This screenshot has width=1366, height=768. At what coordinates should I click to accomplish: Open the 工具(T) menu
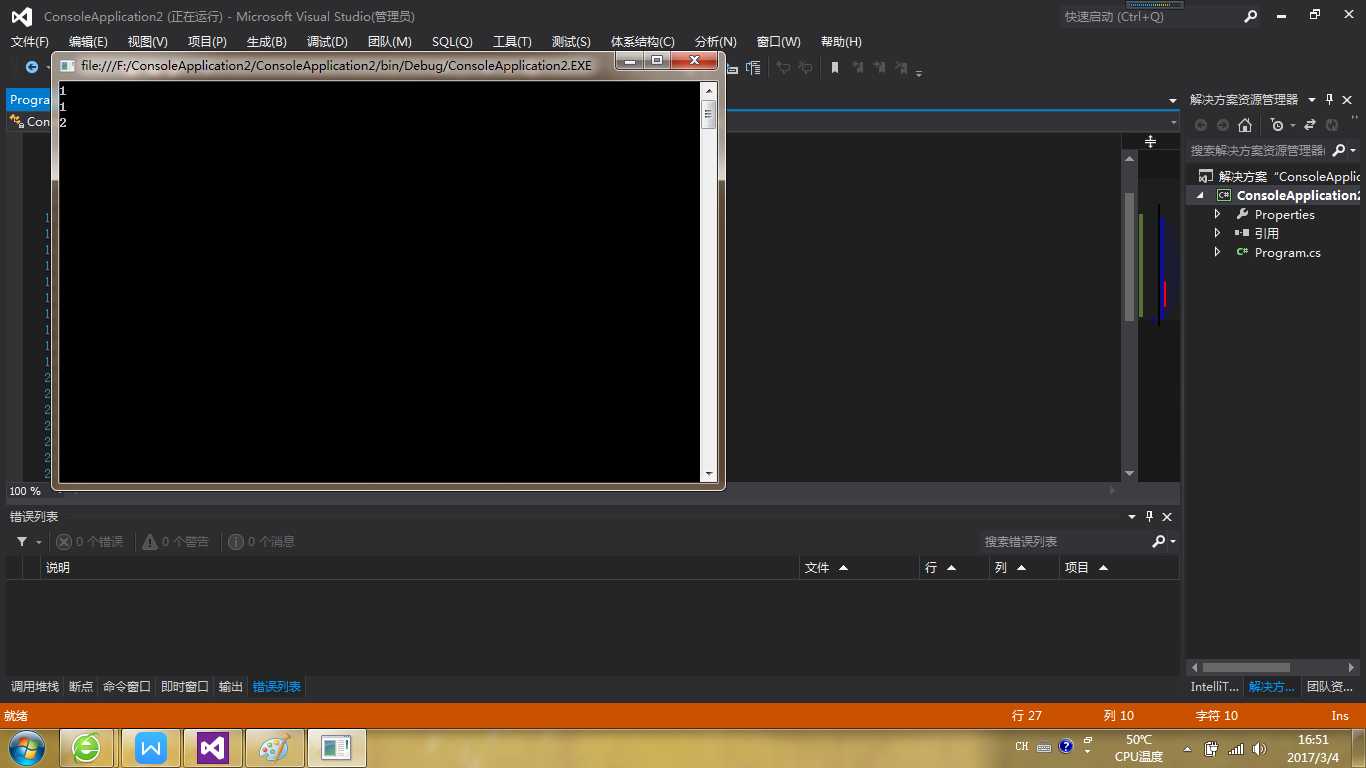pos(512,41)
